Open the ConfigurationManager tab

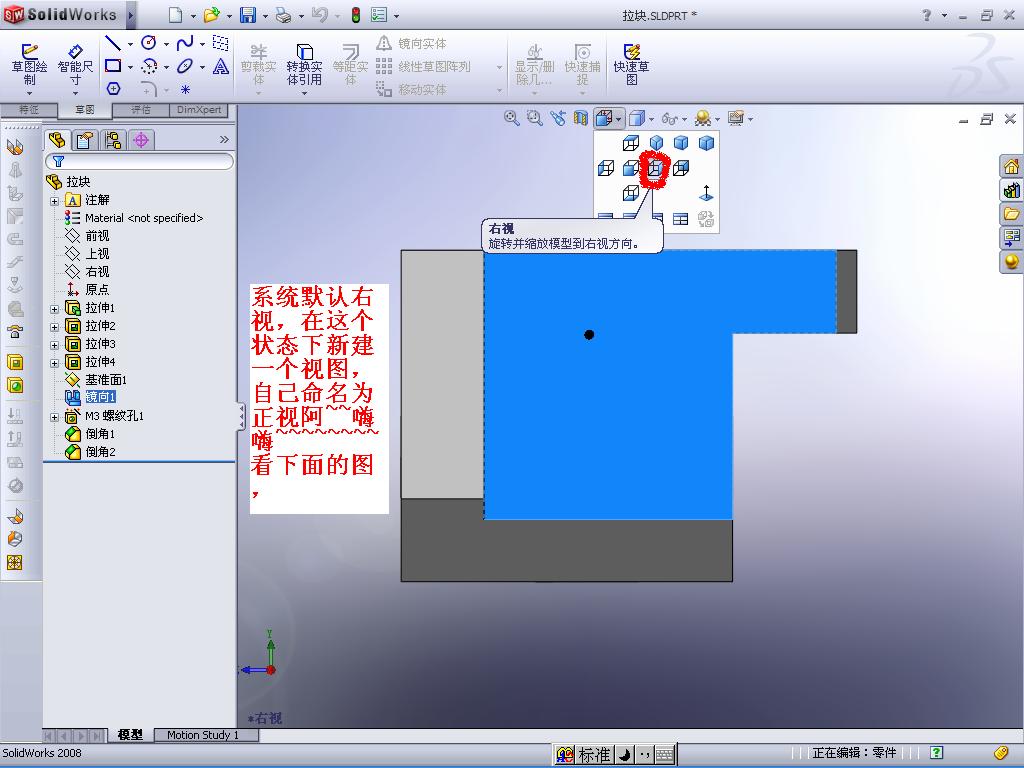tap(113, 140)
